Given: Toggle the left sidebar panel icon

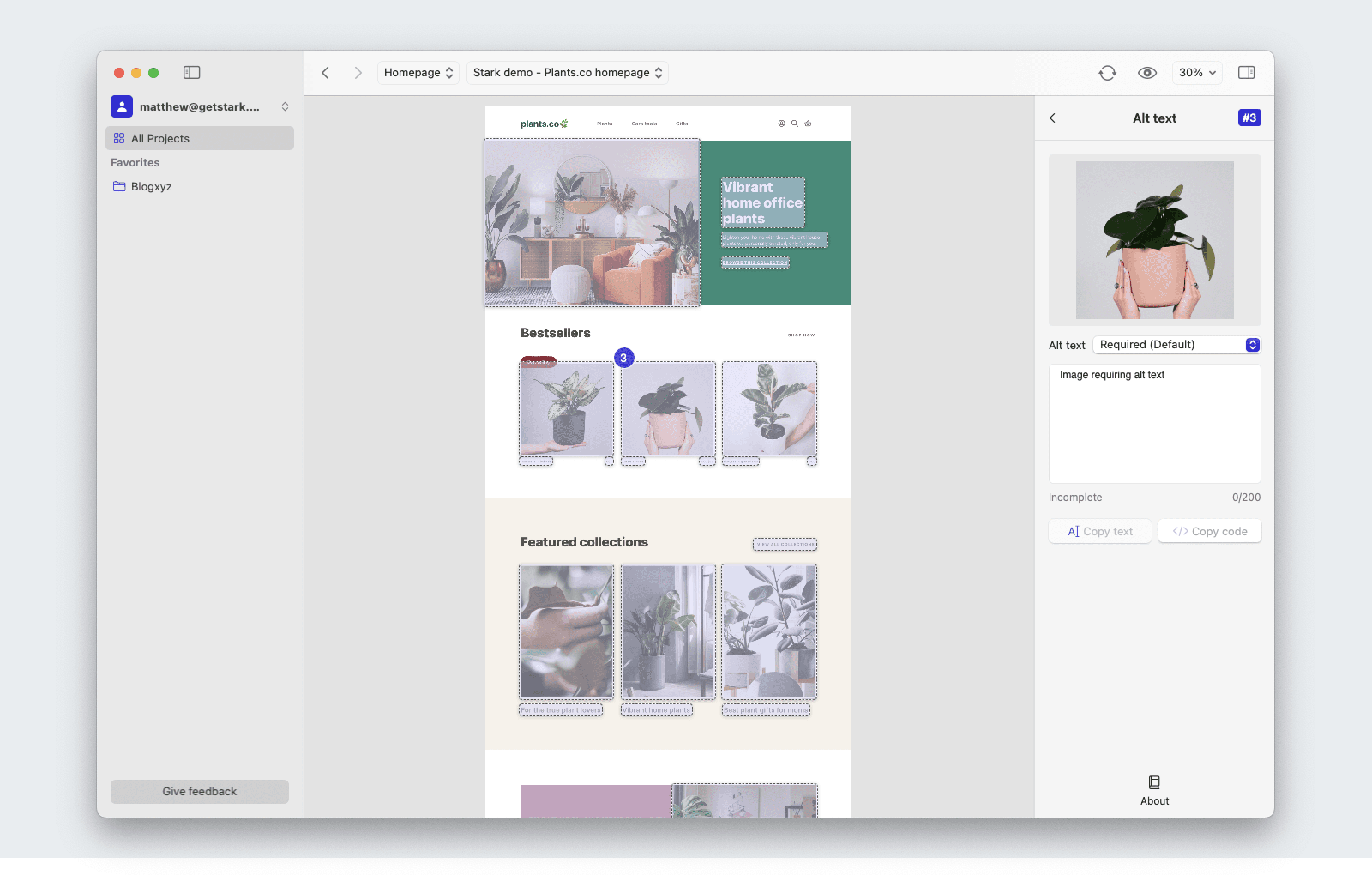Looking at the screenshot, I should coord(192,72).
